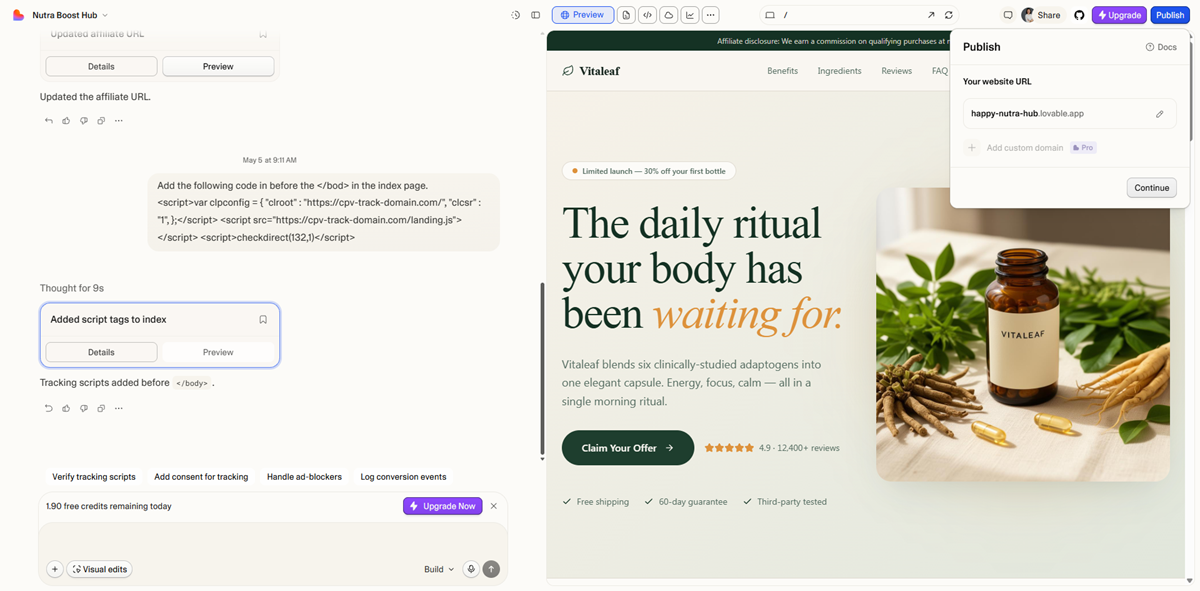1200x591 pixels.
Task: Open version history clock icon
Action: pos(515,15)
